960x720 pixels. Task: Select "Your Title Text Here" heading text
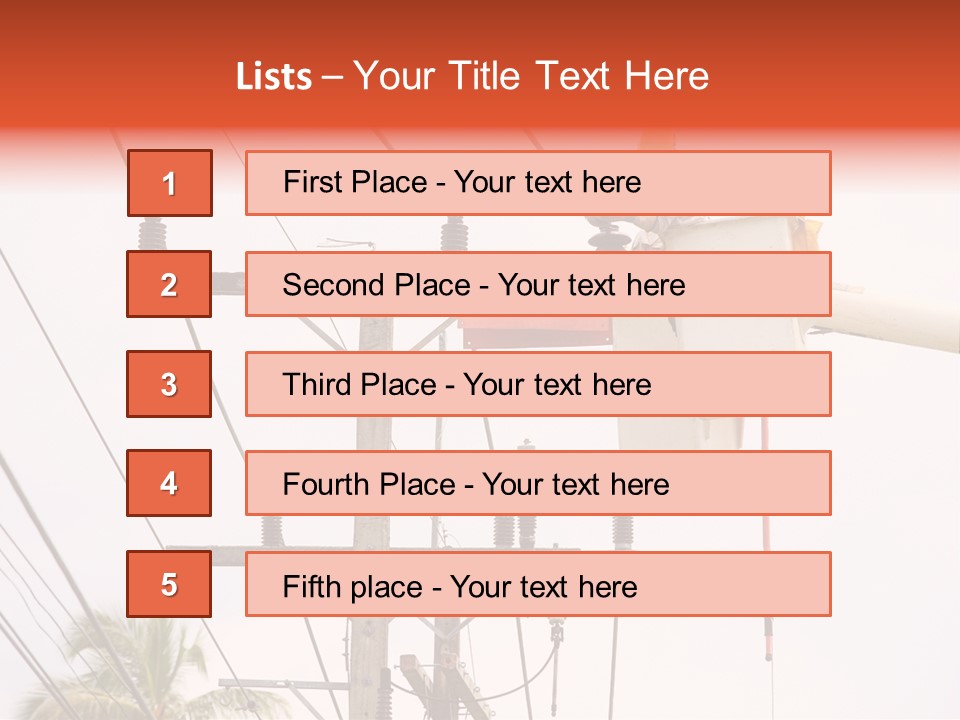531,77
